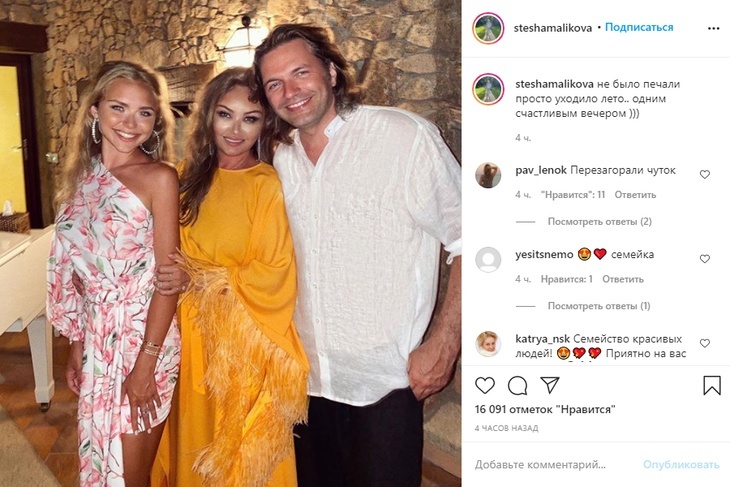Image resolution: width=730 pixels, height=487 pixels.
Task: Open the comment speech bubble icon
Action: click(x=517, y=386)
